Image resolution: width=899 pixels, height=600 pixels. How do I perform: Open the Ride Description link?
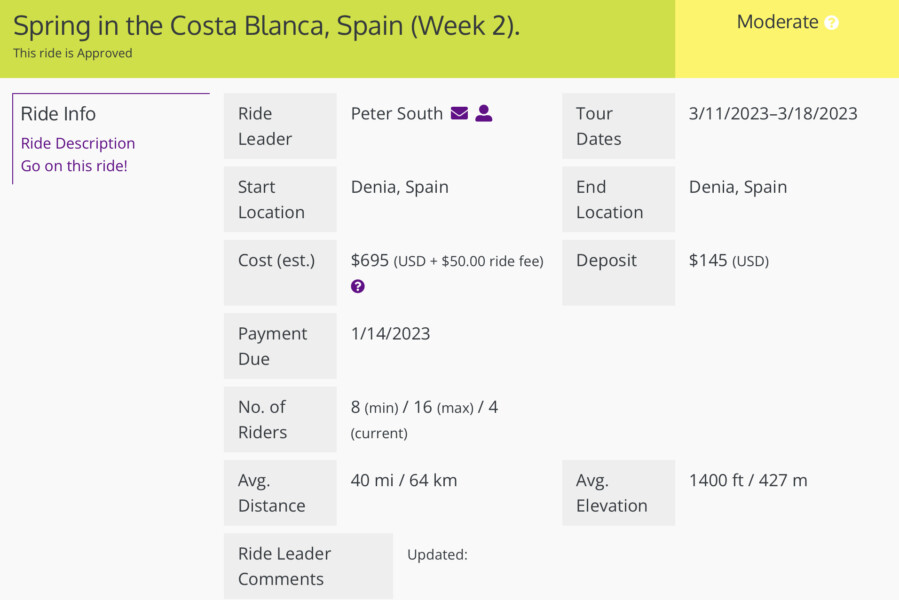[x=78, y=143]
